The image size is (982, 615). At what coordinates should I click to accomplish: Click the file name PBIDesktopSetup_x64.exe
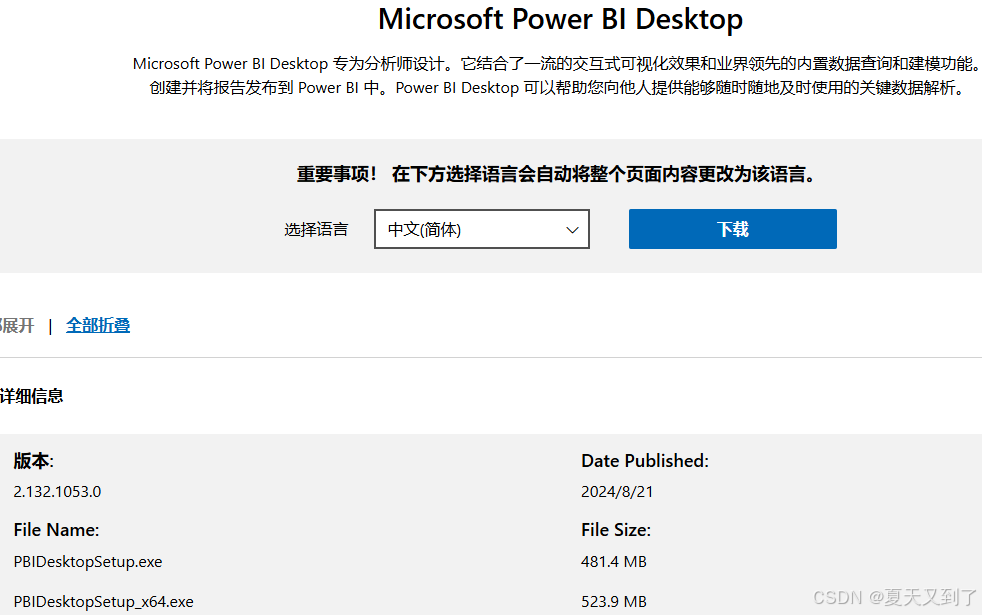pyautogui.click(x=103, y=602)
